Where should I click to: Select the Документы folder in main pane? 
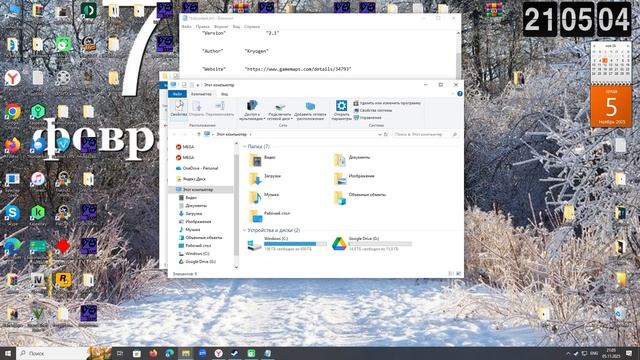352,160
